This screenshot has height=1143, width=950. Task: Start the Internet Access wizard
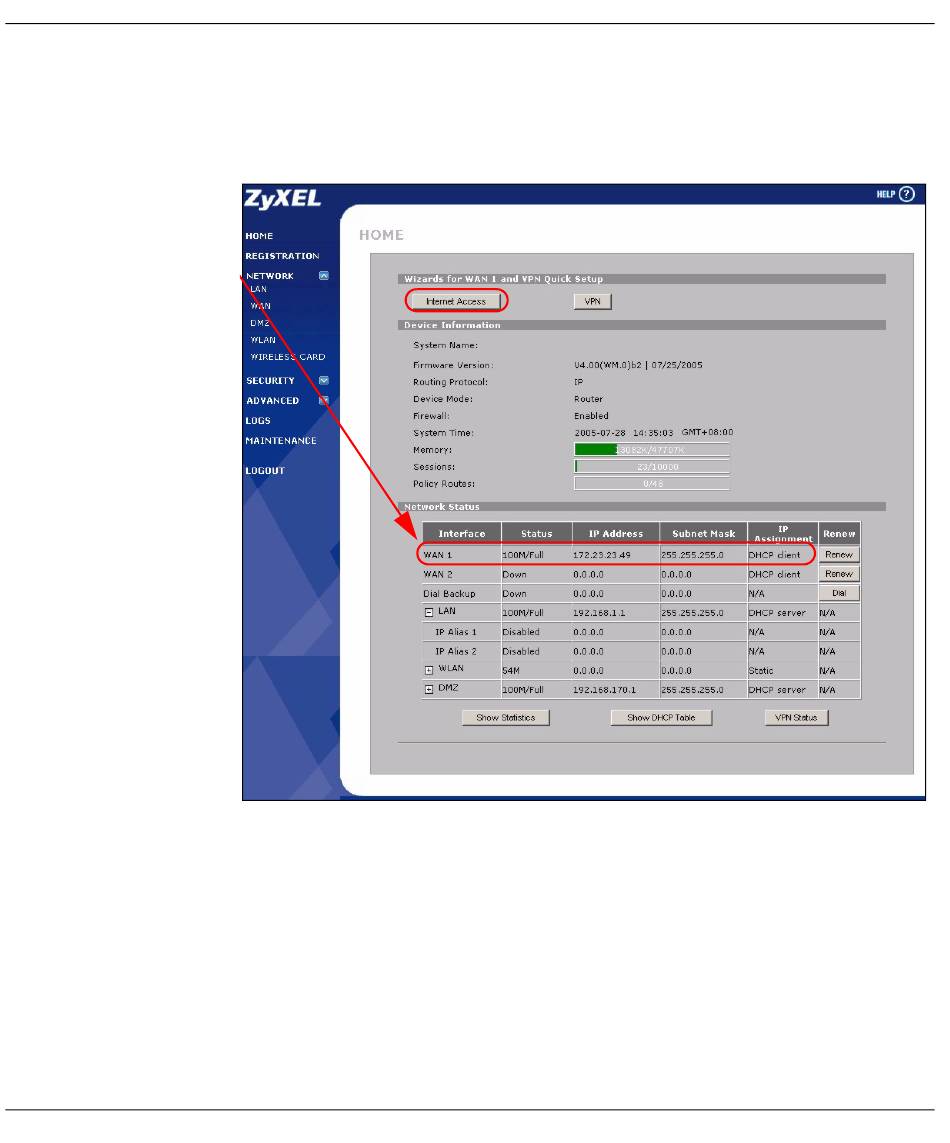click(x=456, y=301)
